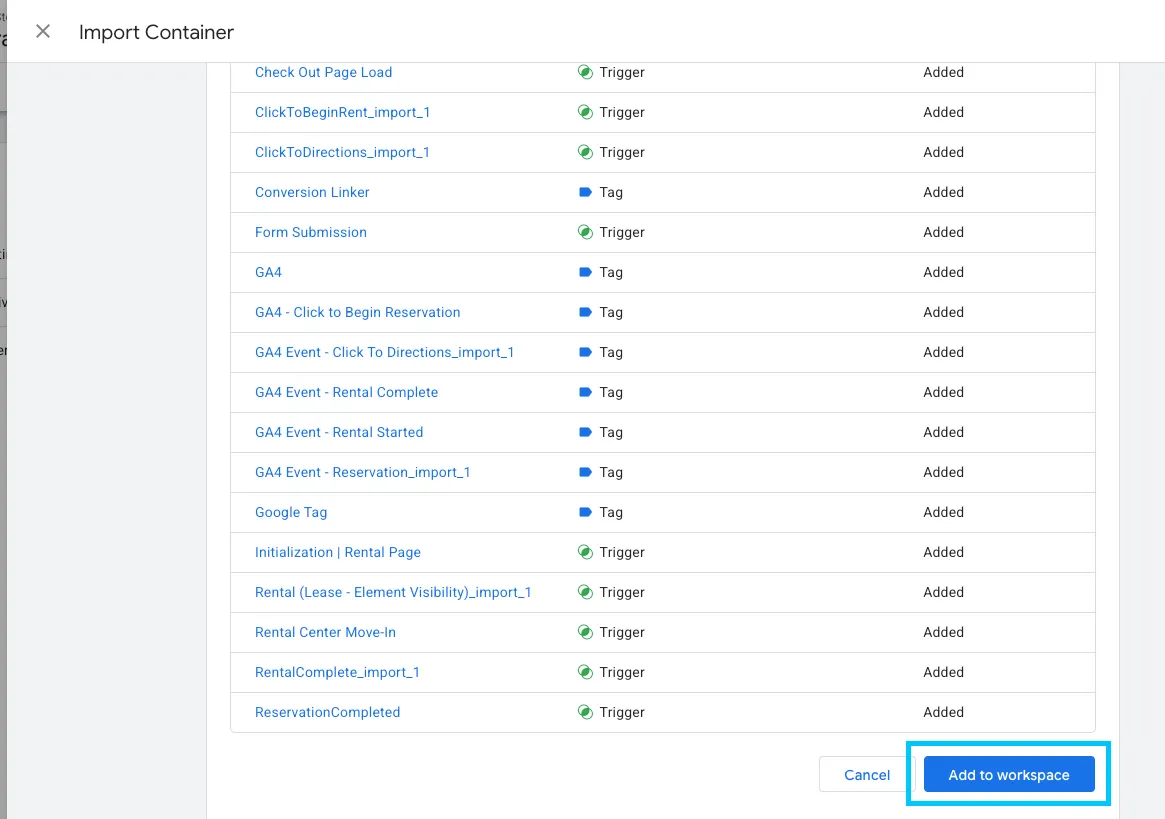Viewport: 1165px width, 819px height.
Task: Open the Check Out Page Load trigger
Action: [x=323, y=72]
